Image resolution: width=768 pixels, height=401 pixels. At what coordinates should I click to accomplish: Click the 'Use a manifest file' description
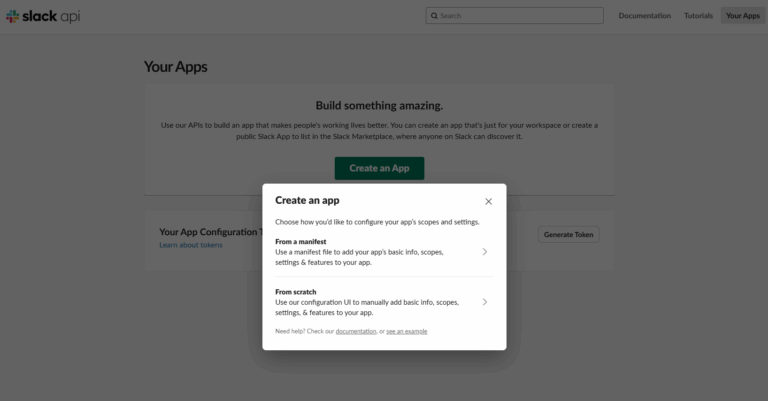pos(359,257)
